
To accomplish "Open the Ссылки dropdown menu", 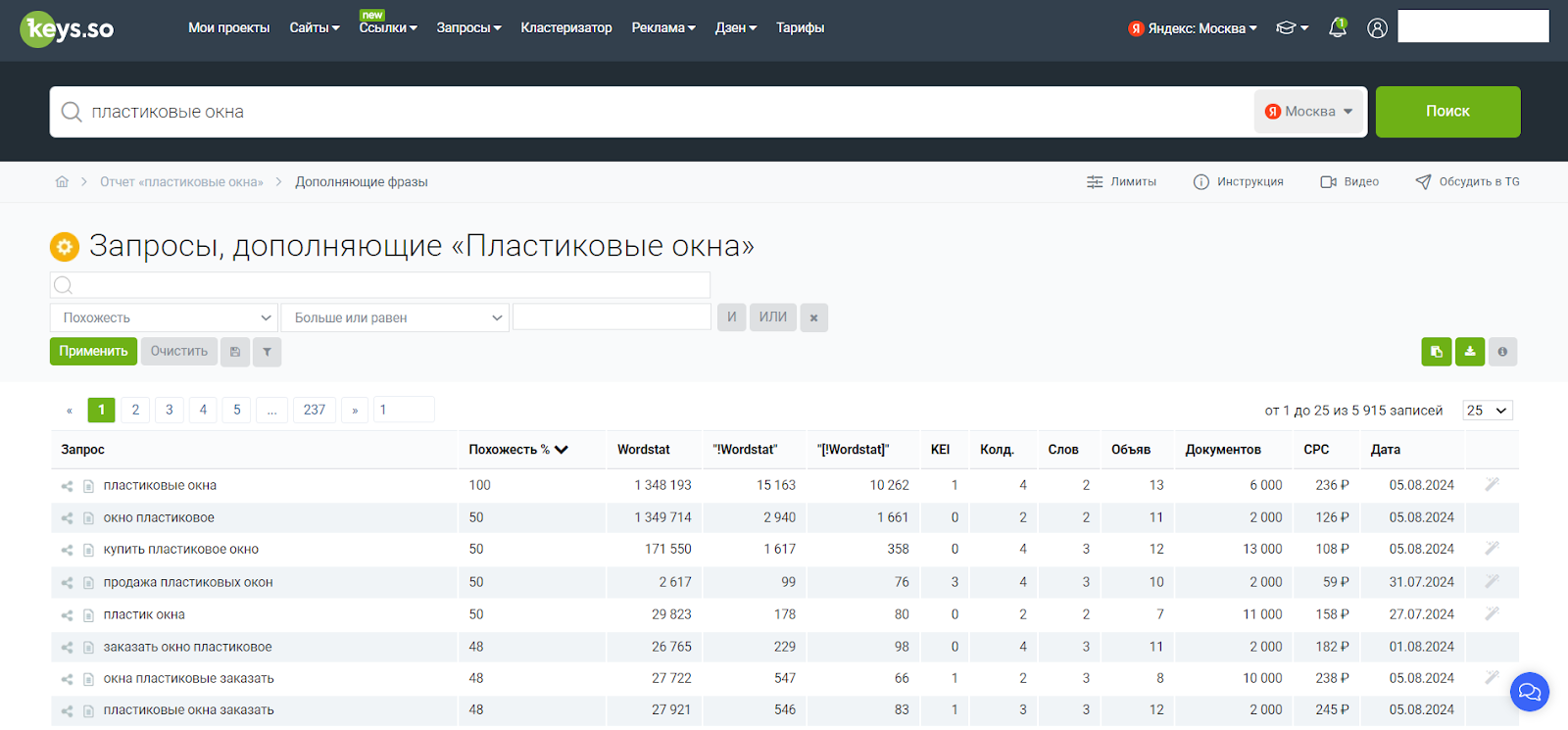I will [388, 27].
